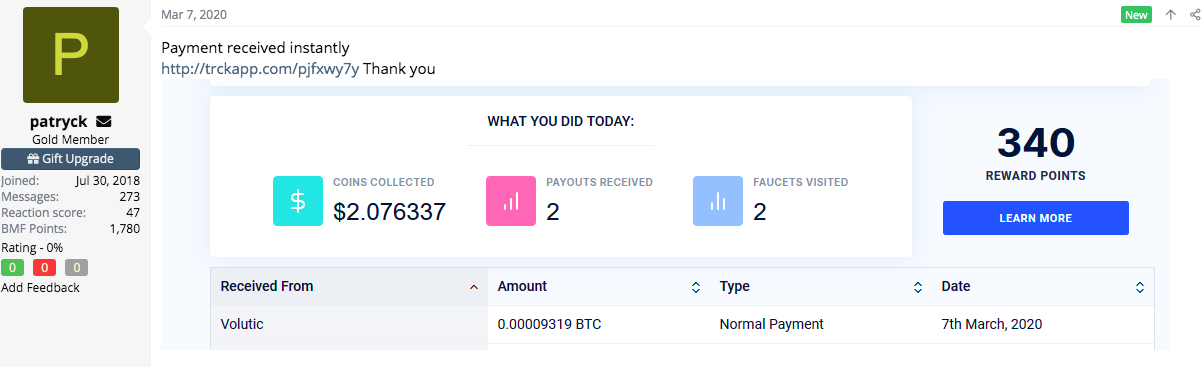
Task: Sort table by Received From column
Action: 349,286
